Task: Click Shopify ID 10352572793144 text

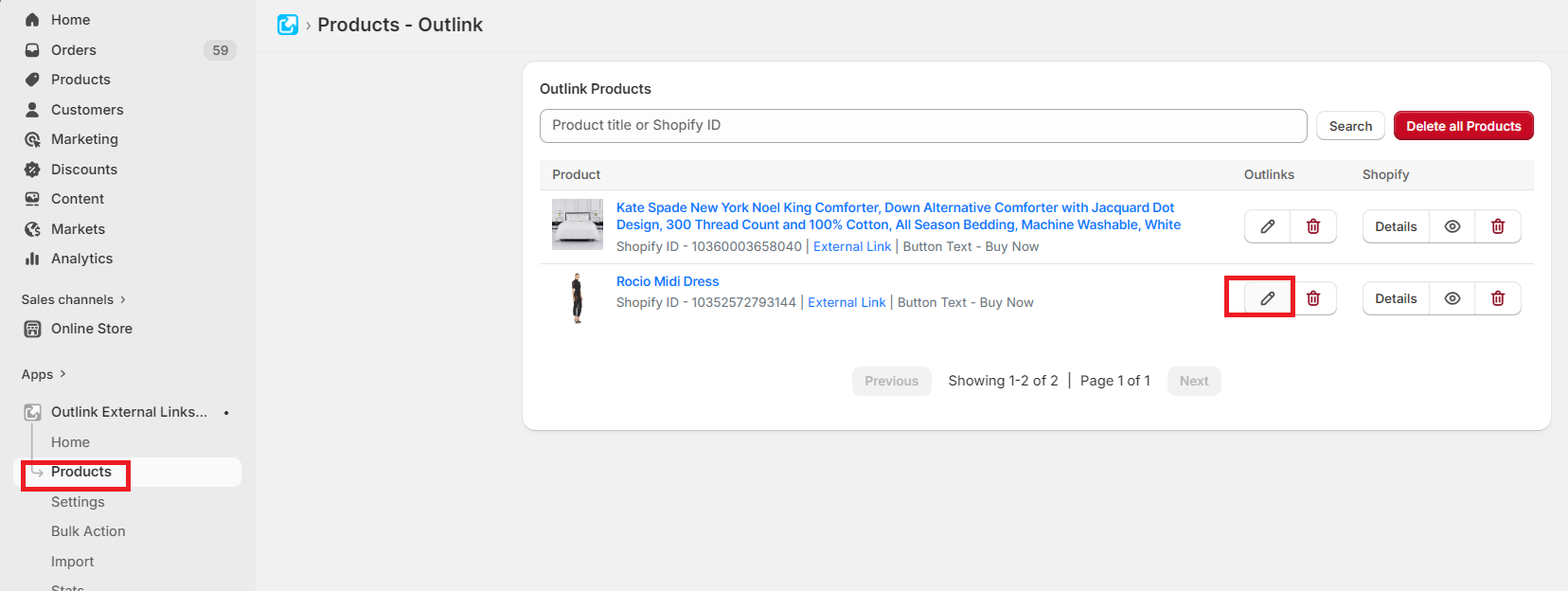Action: 706,302
